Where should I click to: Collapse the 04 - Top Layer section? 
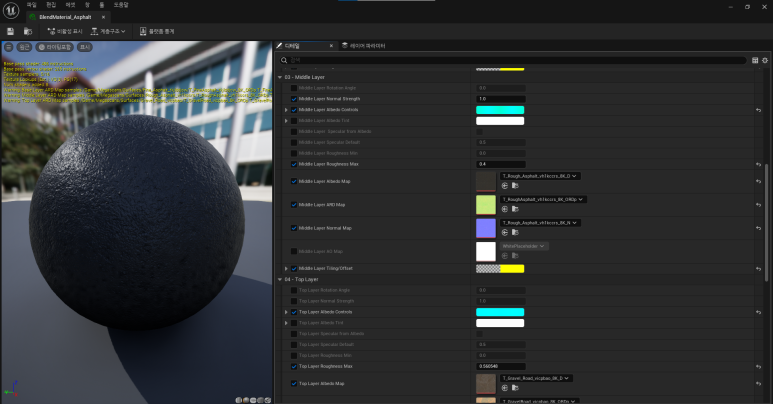coord(280,280)
